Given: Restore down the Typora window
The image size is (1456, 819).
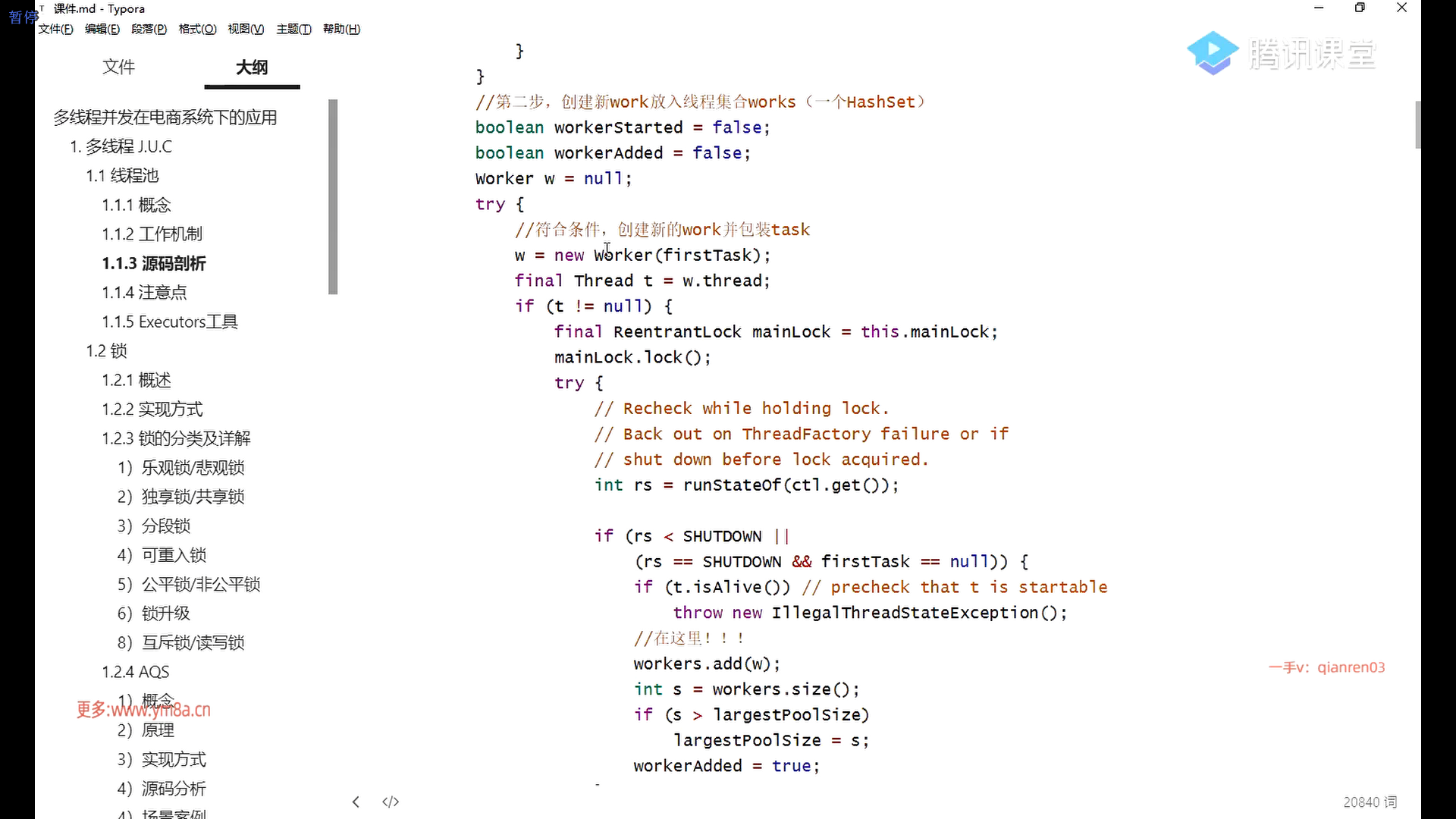Looking at the screenshot, I should click(x=1360, y=8).
